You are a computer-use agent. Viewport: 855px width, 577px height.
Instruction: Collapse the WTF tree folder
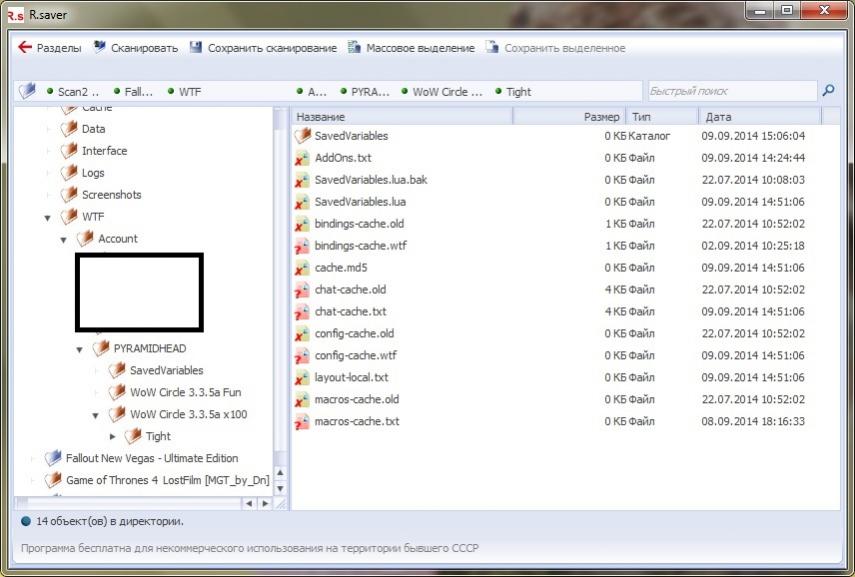coord(48,217)
